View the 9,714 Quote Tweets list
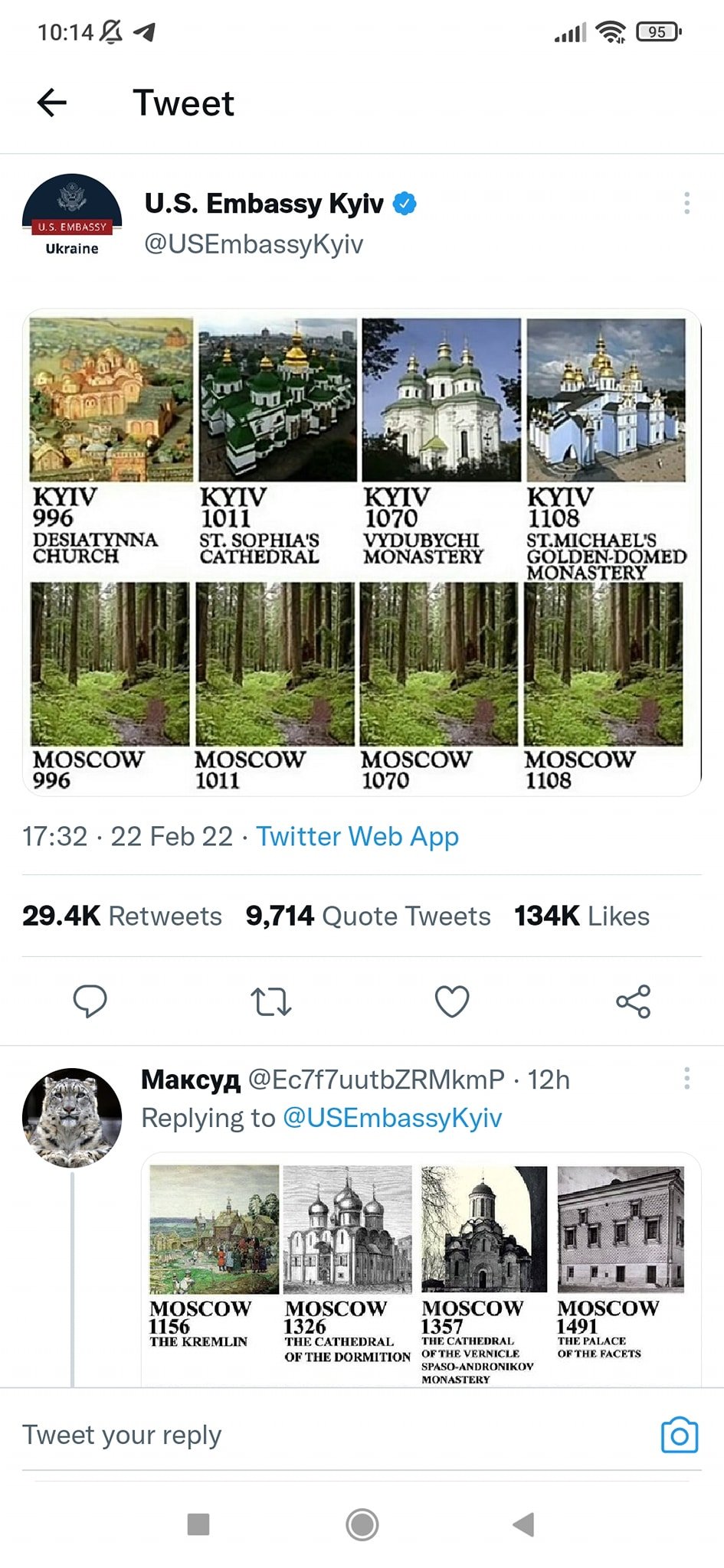The width and height of the screenshot is (724, 1568). tap(368, 916)
